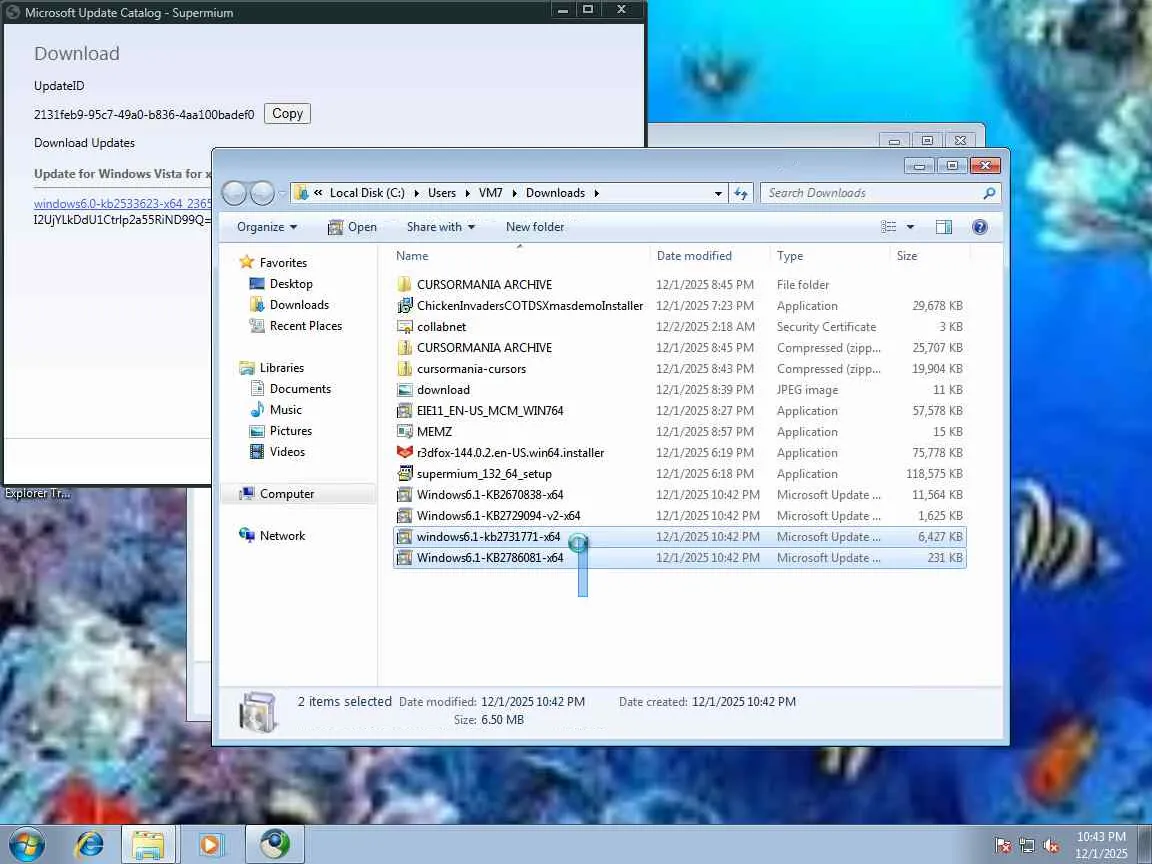Sort by the Size column header
The height and width of the screenshot is (864, 1152).
pyautogui.click(x=907, y=256)
